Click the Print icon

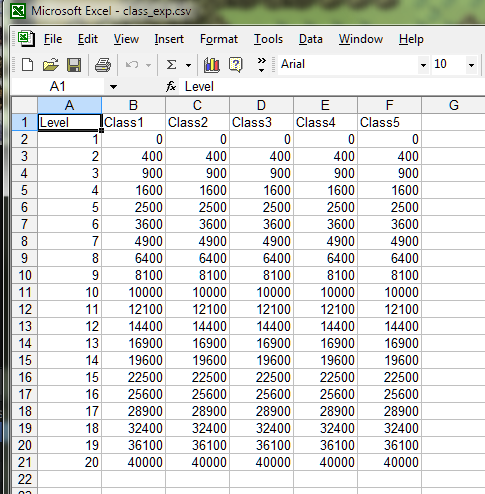(x=103, y=64)
